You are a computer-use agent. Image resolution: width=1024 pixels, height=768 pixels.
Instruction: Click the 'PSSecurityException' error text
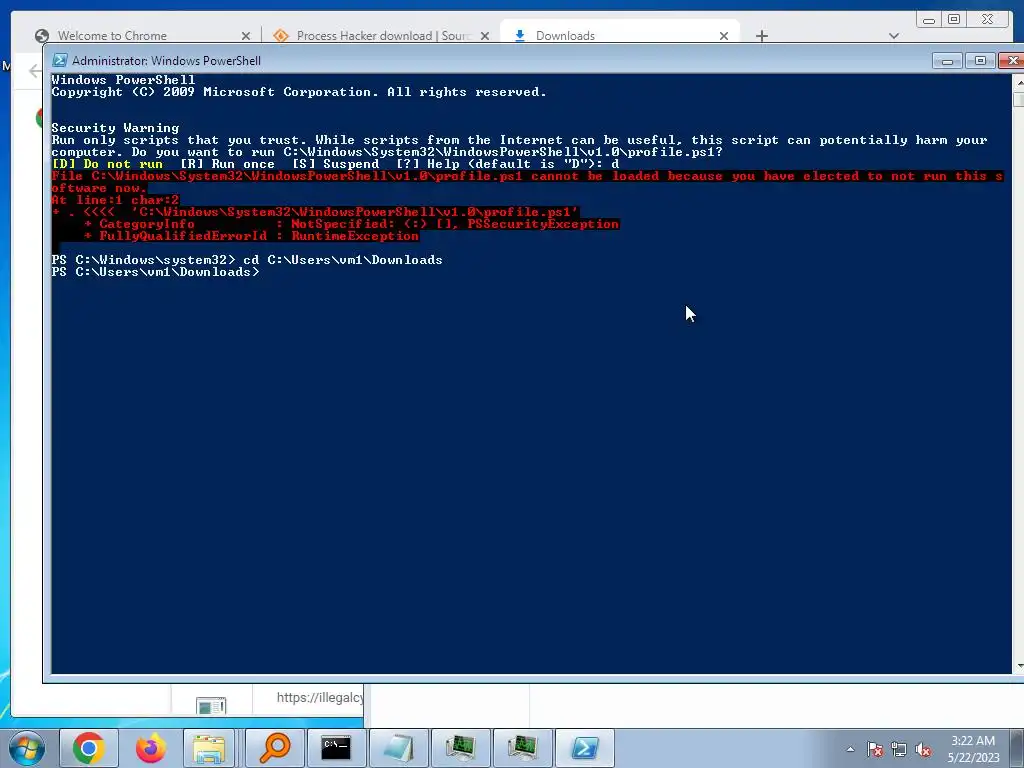coord(543,224)
